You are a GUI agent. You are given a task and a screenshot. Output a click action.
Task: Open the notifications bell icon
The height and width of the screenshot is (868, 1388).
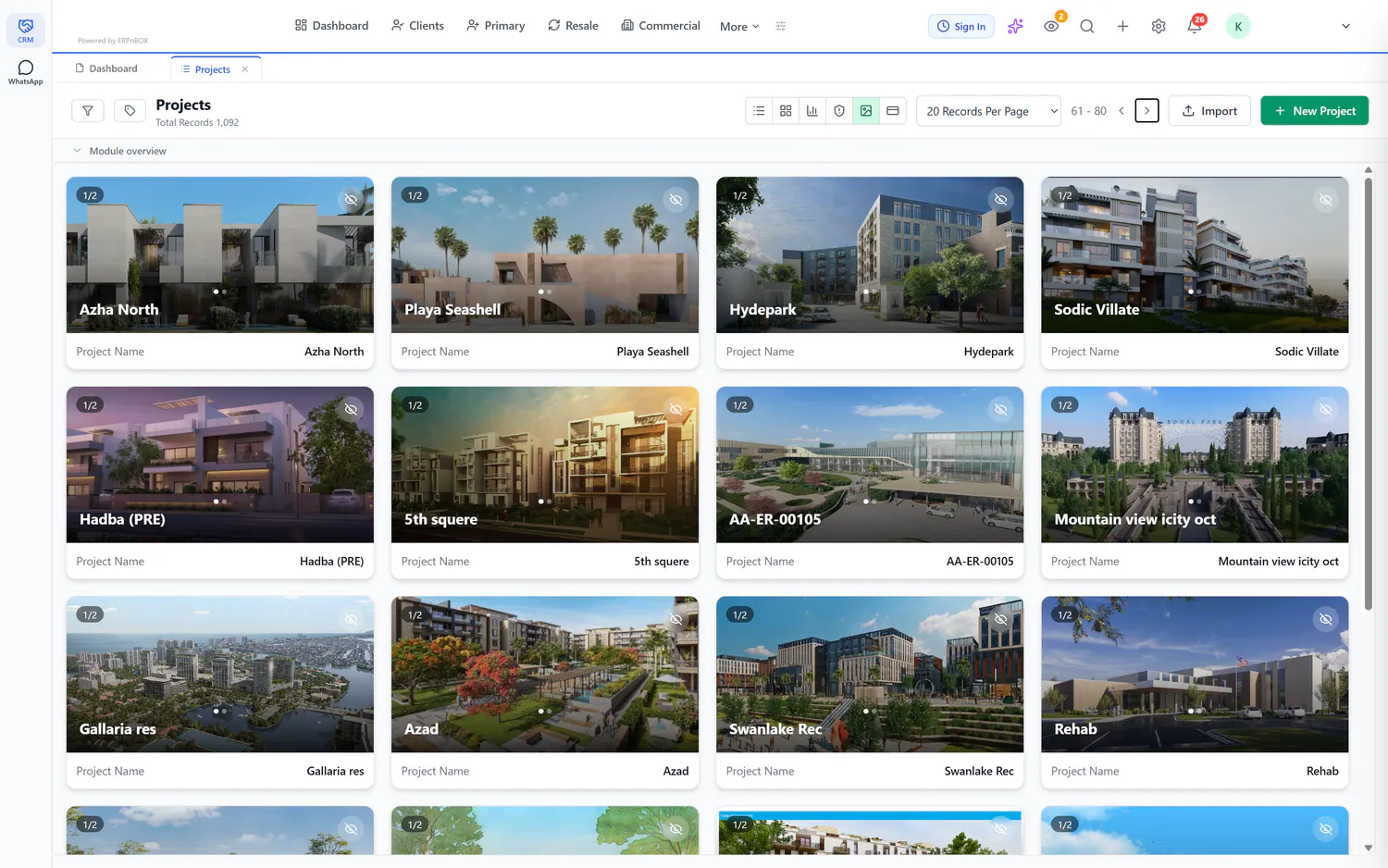pos(1195,26)
